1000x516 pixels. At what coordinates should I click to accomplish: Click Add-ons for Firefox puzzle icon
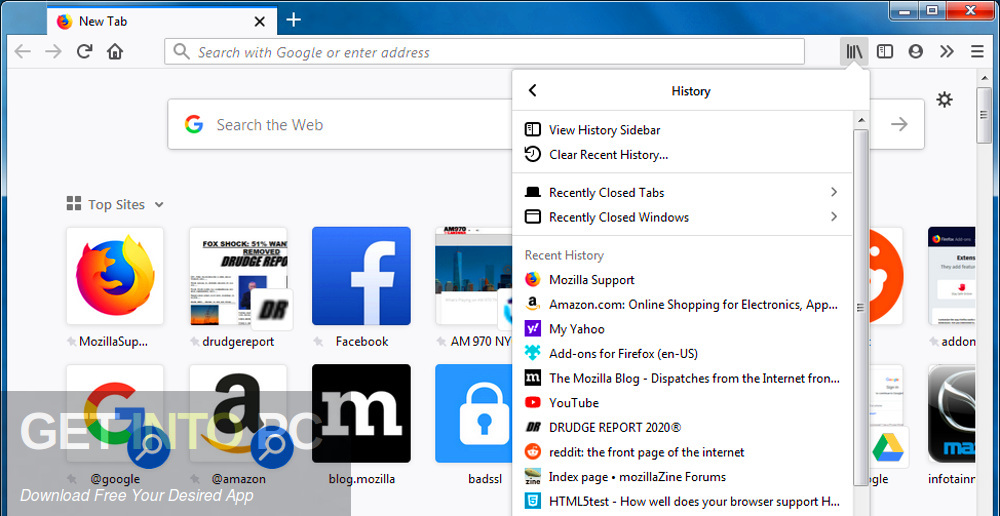[533, 353]
